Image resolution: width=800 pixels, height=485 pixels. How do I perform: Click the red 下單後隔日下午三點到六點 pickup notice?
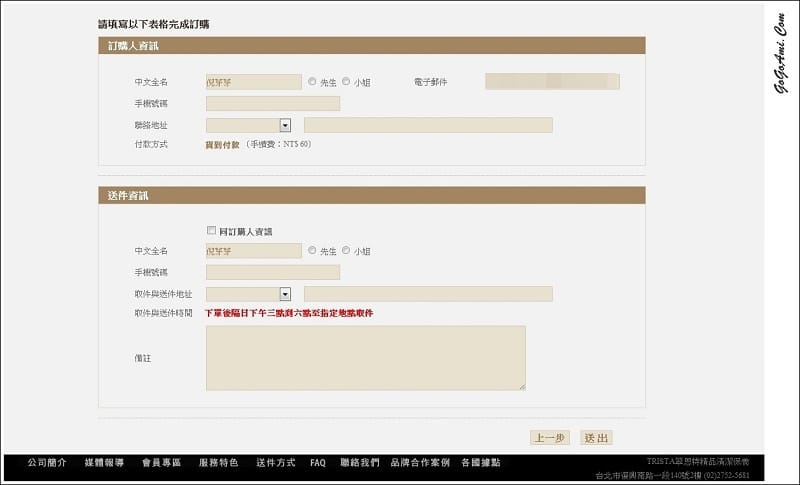(x=289, y=313)
